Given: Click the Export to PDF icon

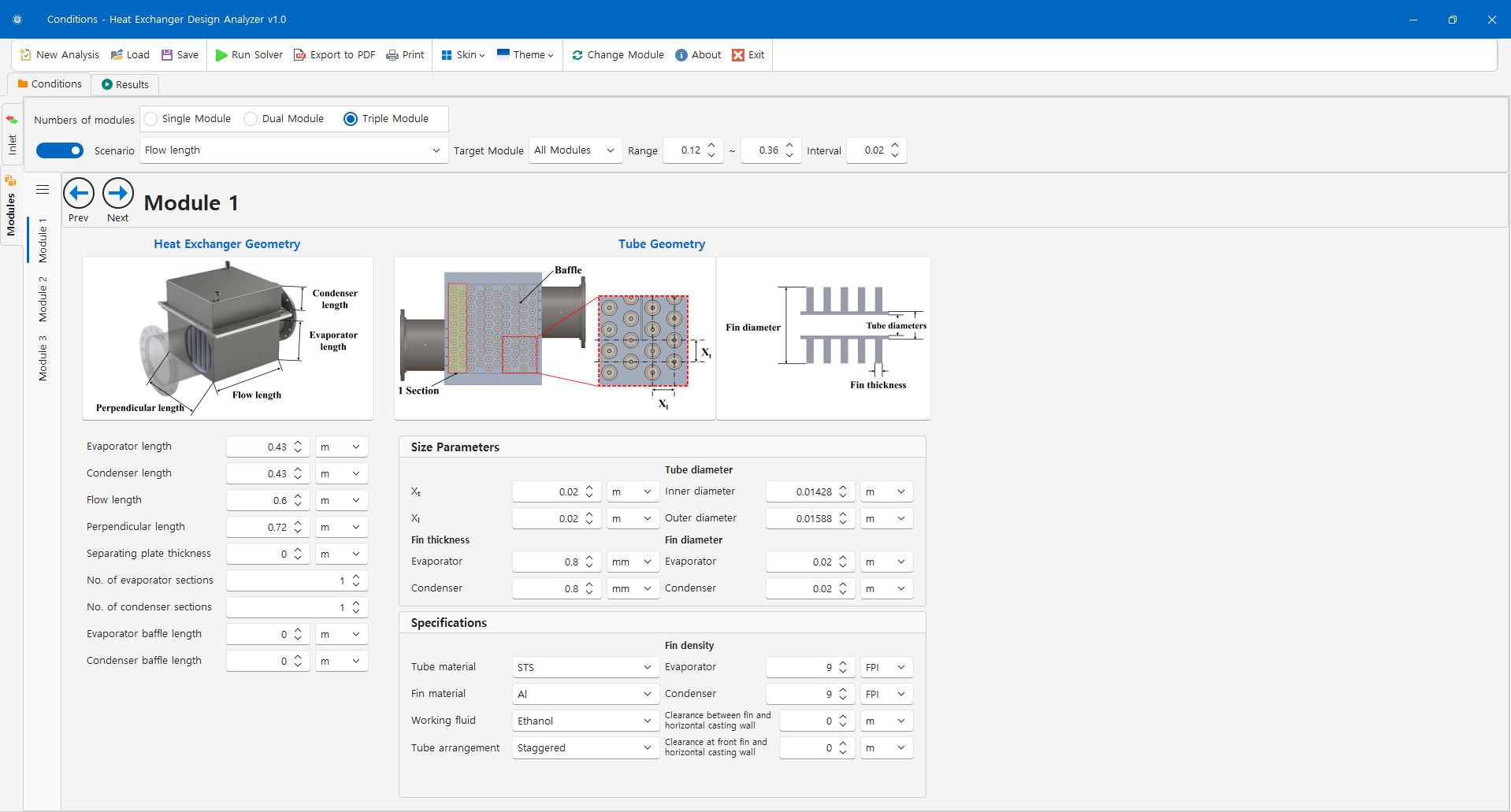Looking at the screenshot, I should coord(299,55).
